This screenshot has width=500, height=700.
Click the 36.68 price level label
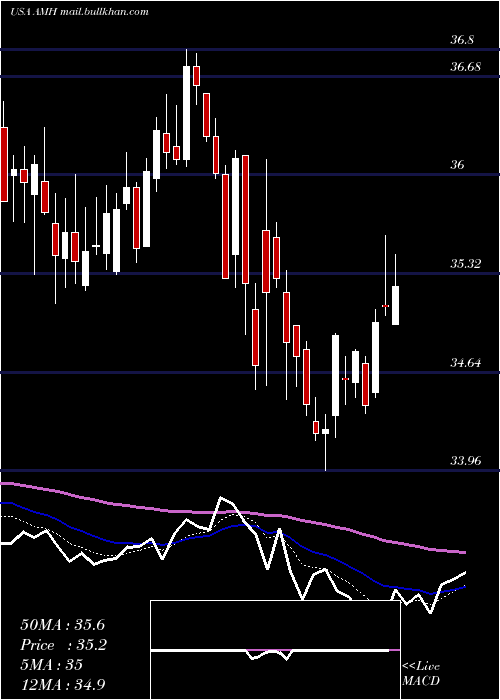point(466,67)
